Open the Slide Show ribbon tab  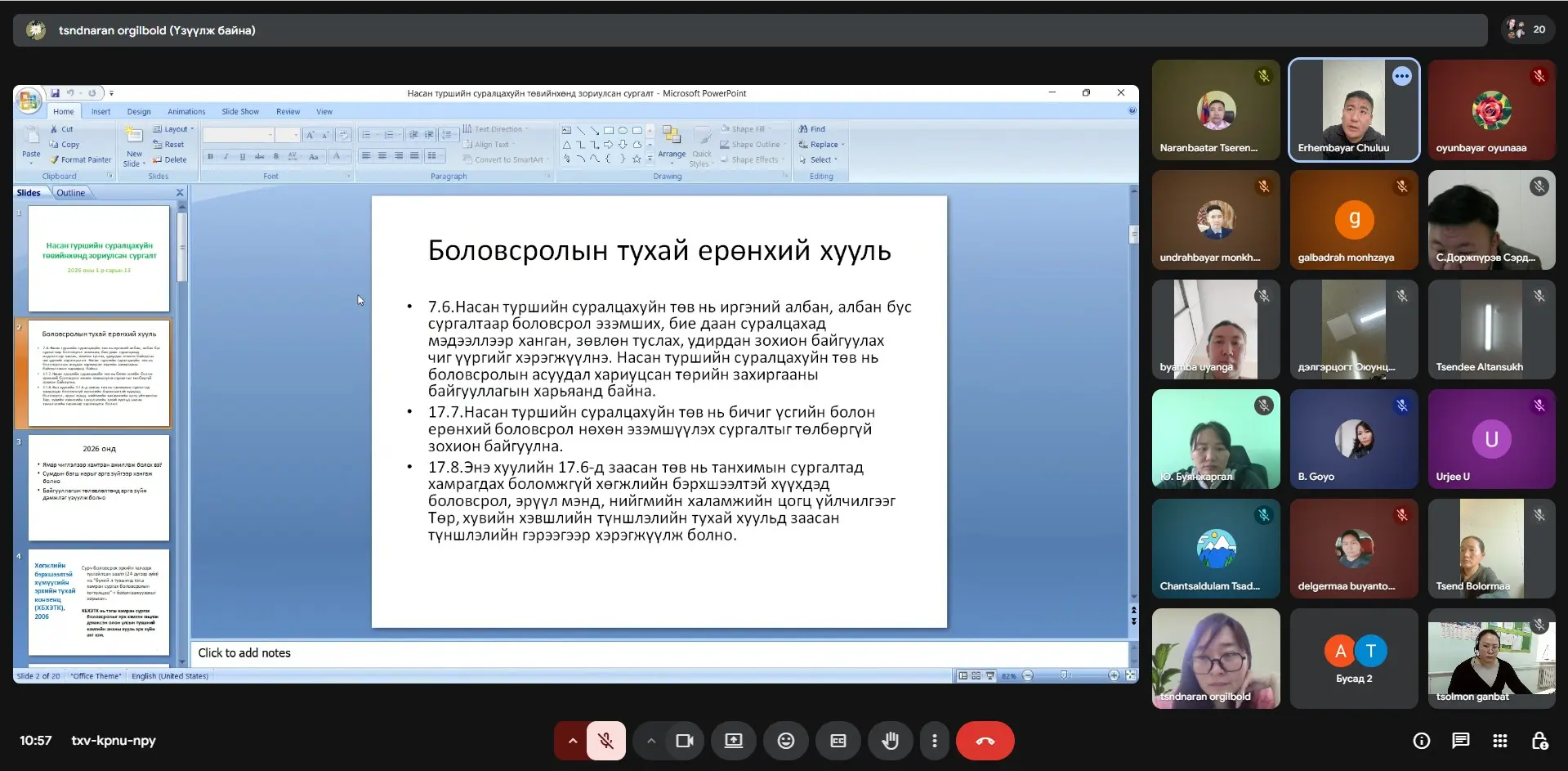(x=239, y=112)
